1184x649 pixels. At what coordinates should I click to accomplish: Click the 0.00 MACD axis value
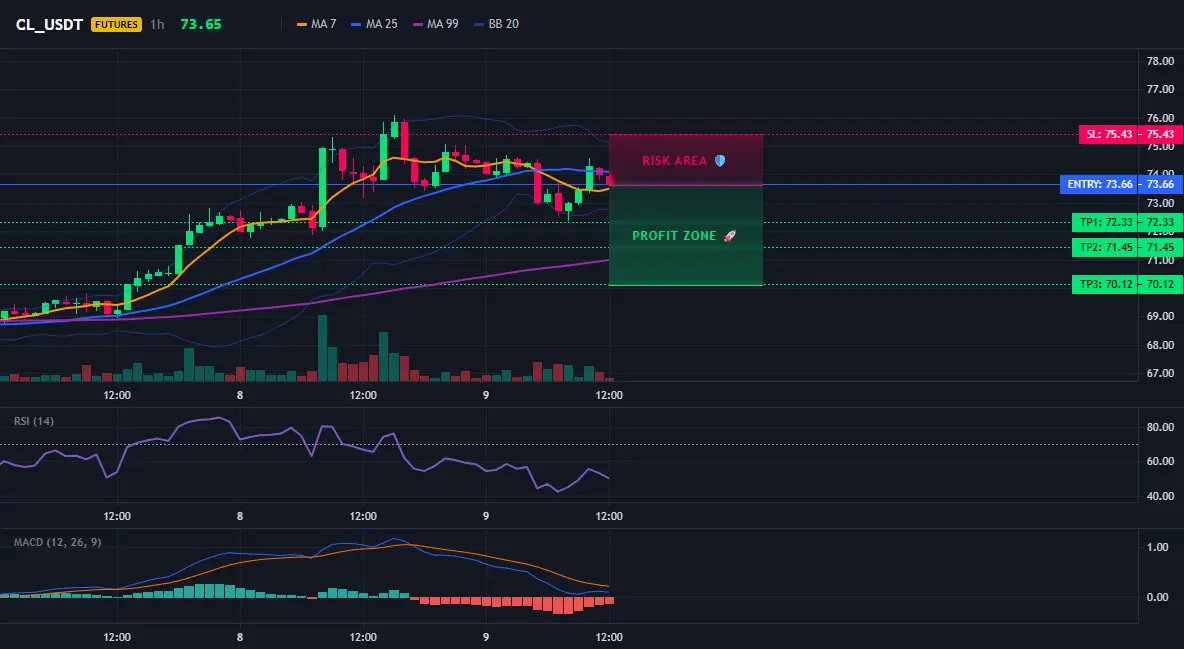(1158, 597)
